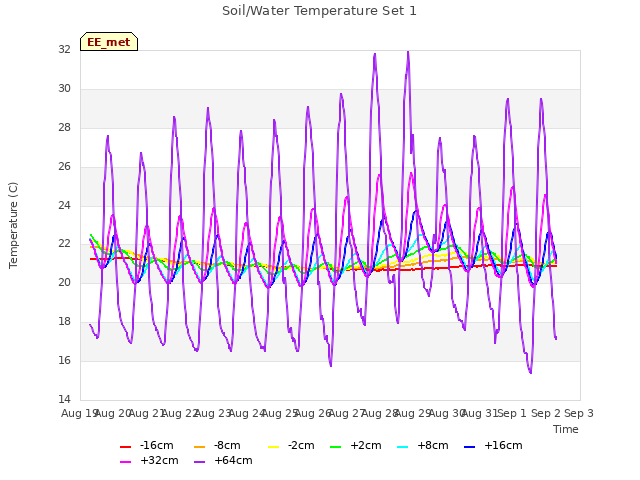Click the Aug 28 x-axis label
Image resolution: width=640 pixels, height=480 pixels.
tap(378, 413)
